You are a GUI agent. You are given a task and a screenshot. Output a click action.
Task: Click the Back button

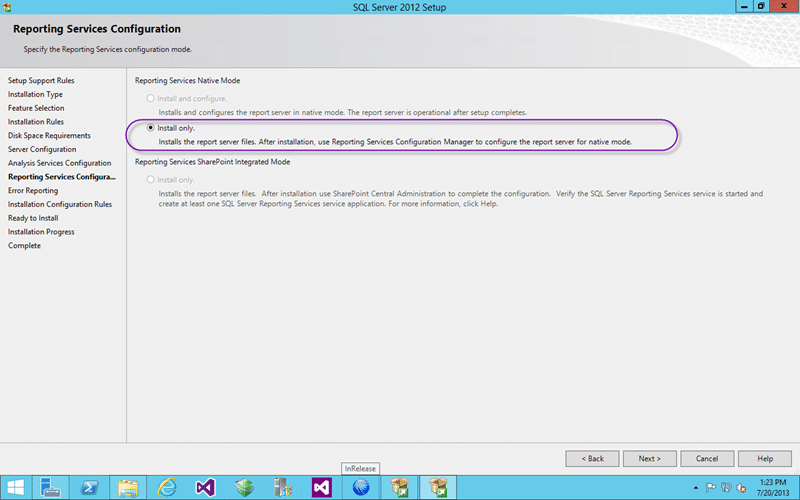(x=592, y=459)
